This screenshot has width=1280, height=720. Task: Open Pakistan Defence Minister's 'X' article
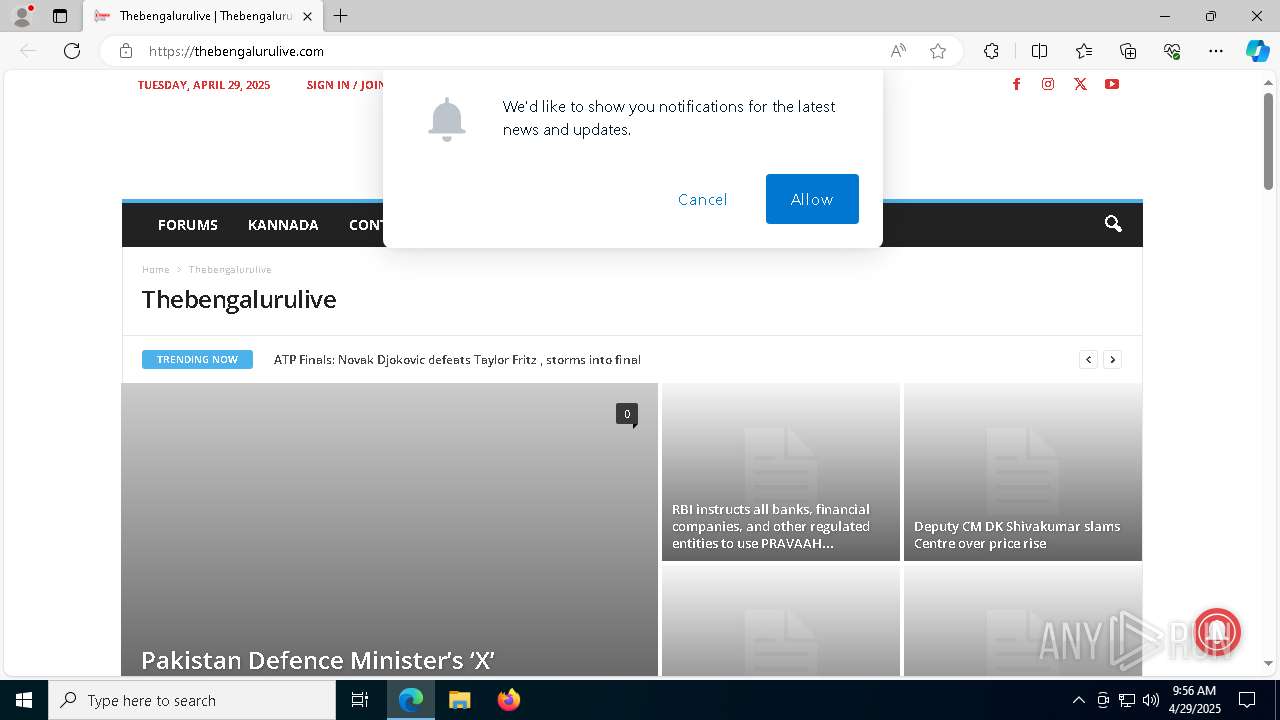click(x=318, y=660)
